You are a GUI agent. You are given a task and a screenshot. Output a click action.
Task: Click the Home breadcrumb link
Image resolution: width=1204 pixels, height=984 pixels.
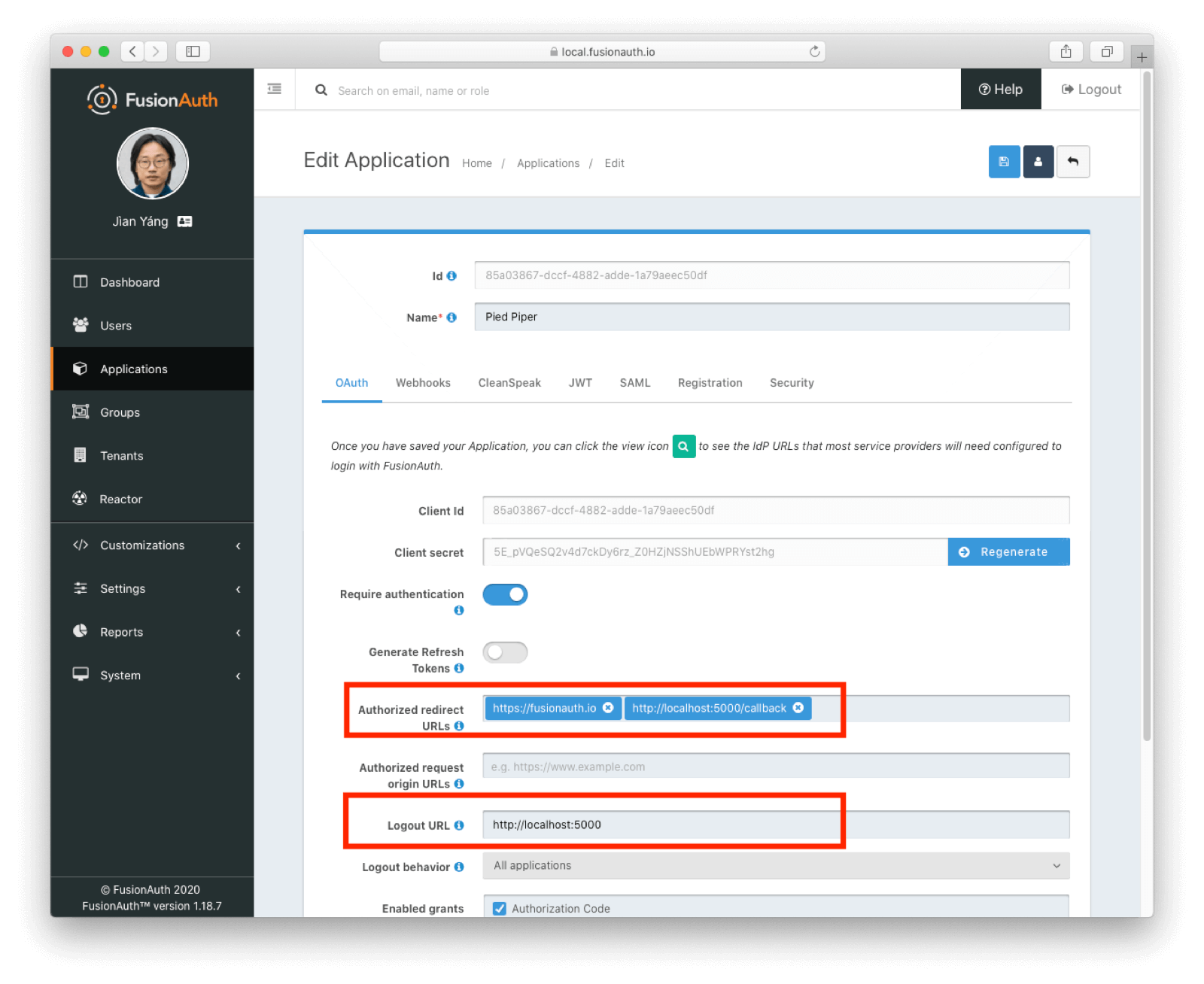click(x=477, y=163)
